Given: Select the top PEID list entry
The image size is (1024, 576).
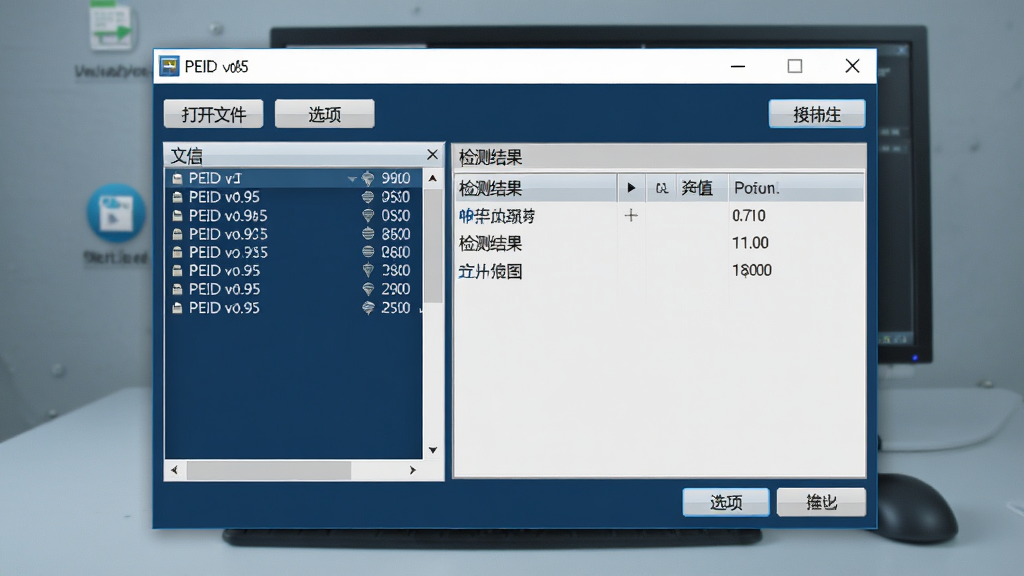Looking at the screenshot, I should click(294, 178).
